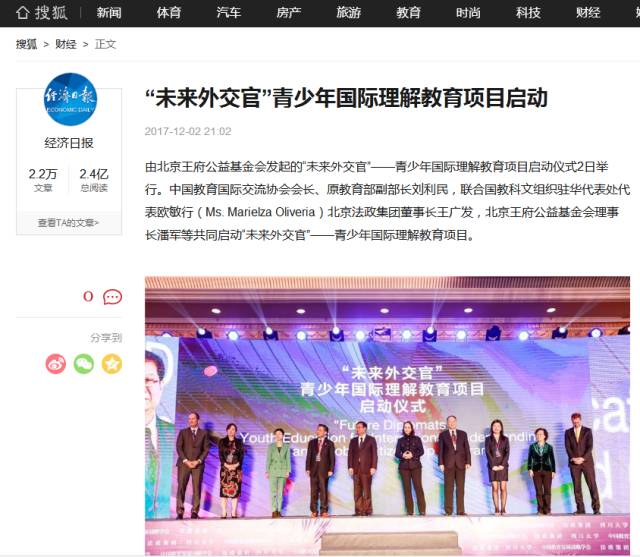Open the 科技 section
640x557 pixels.
tap(528, 13)
